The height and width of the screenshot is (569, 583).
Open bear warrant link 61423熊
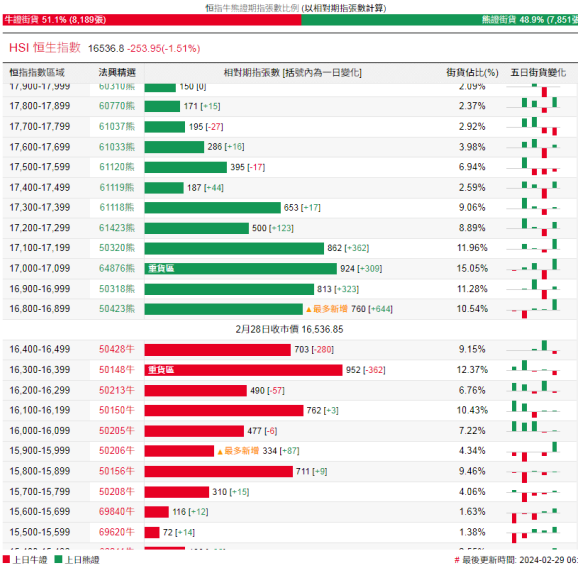pyautogui.click(x=117, y=228)
